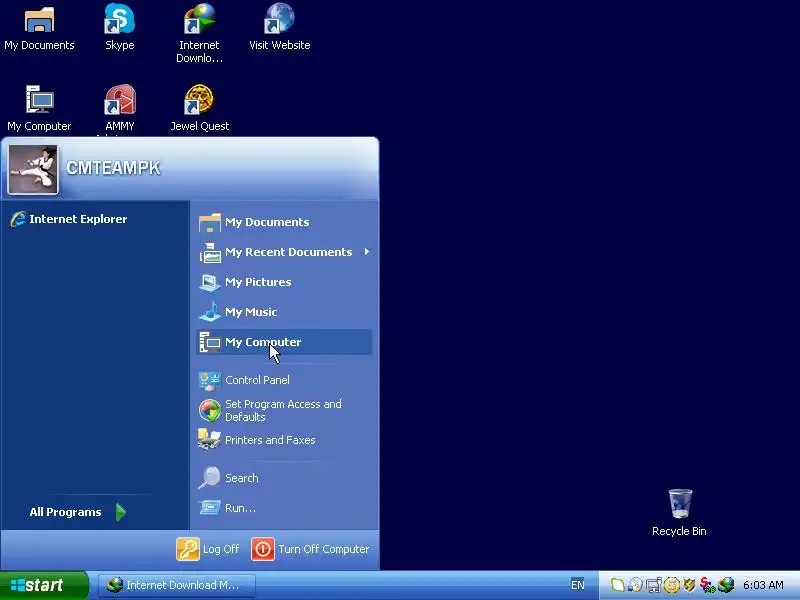Click the Turn Off Computer button
Screen dimensions: 800x600
[x=311, y=549]
